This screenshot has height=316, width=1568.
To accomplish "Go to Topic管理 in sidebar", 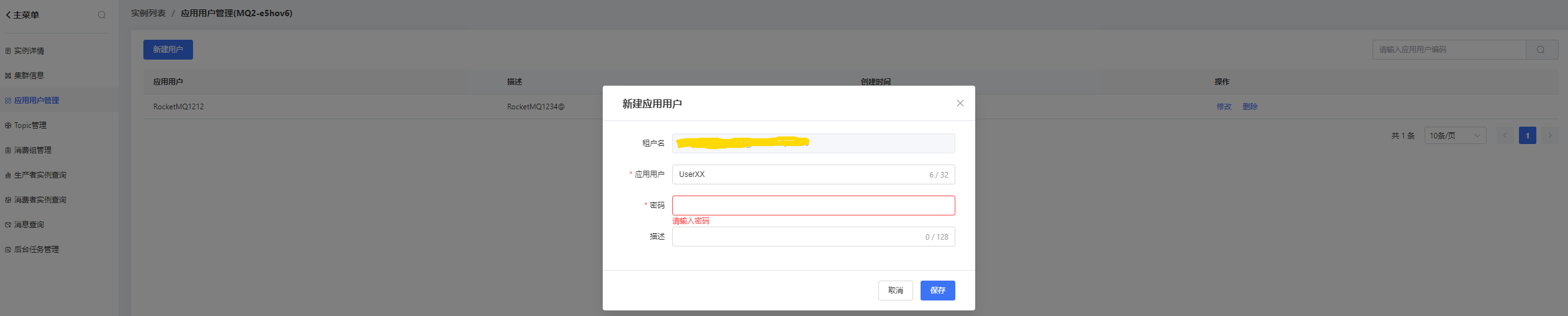I will click(30, 125).
